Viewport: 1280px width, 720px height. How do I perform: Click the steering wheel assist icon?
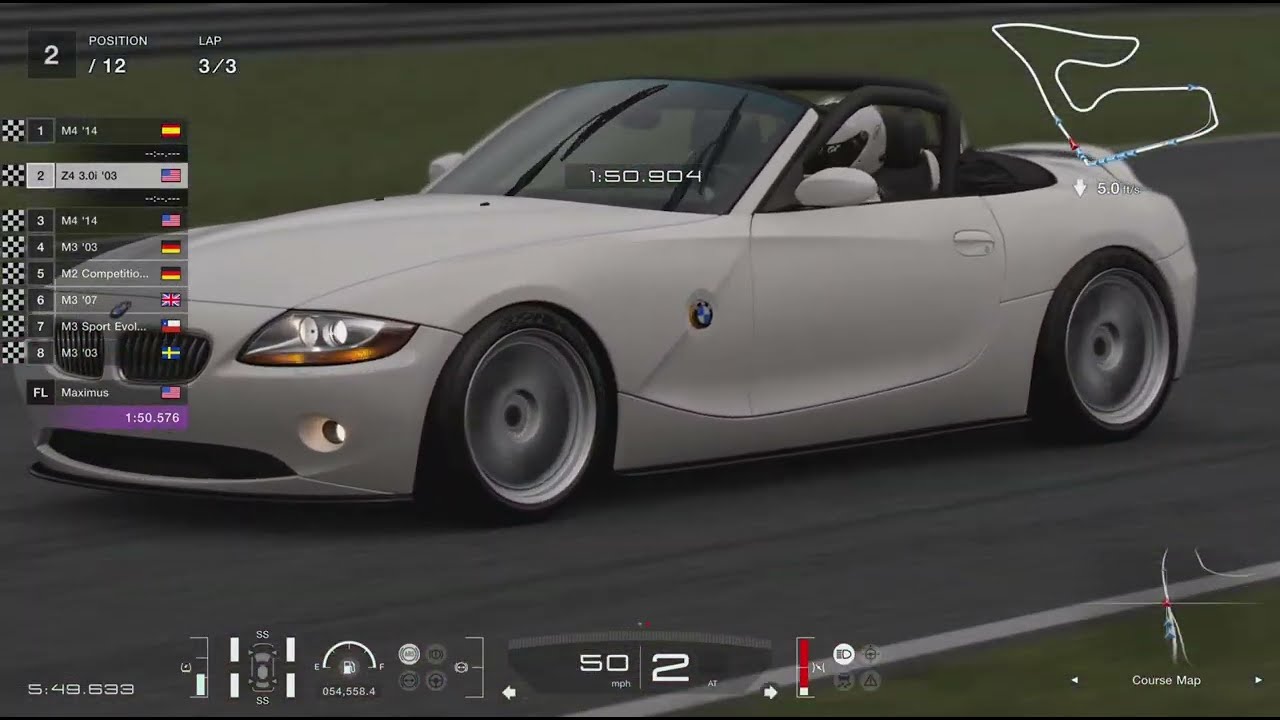pyautogui.click(x=436, y=681)
